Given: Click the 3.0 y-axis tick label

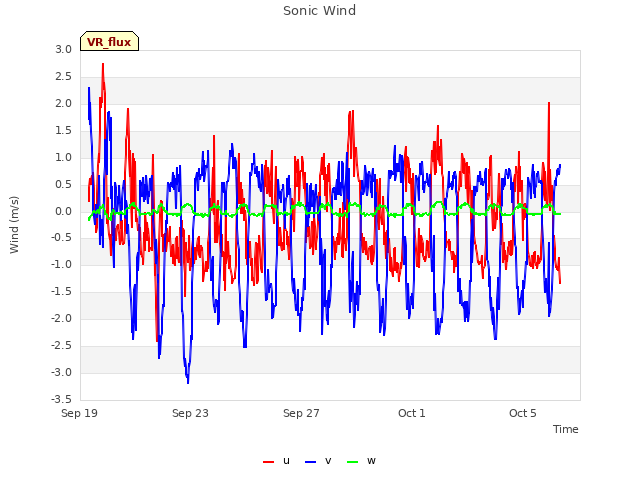Looking at the screenshot, I should click(64, 50).
